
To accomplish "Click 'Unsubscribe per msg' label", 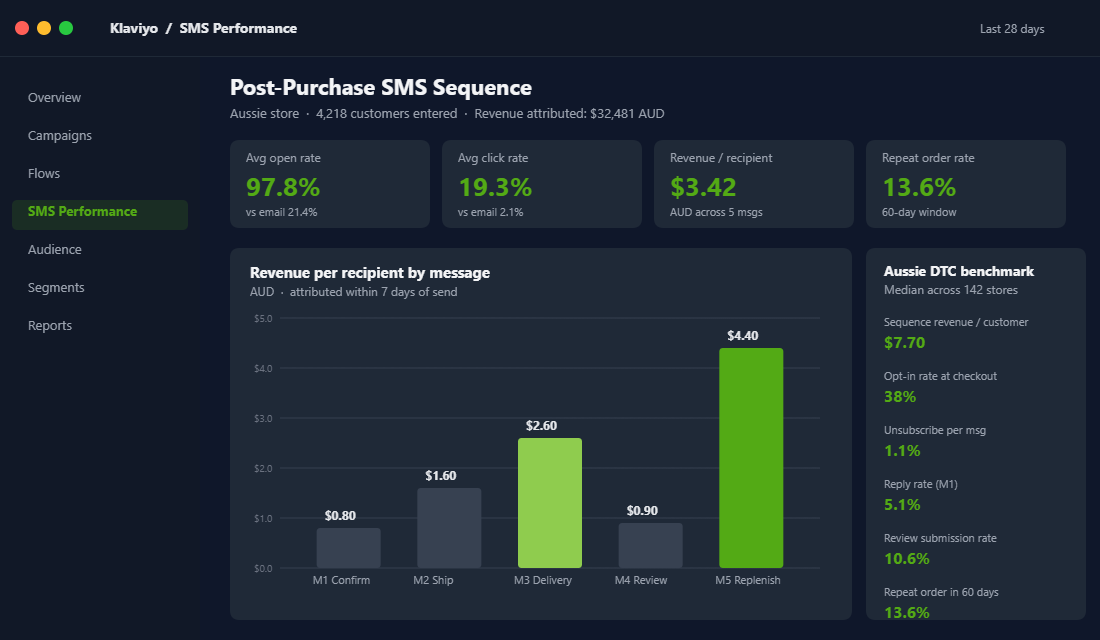I will coord(934,430).
